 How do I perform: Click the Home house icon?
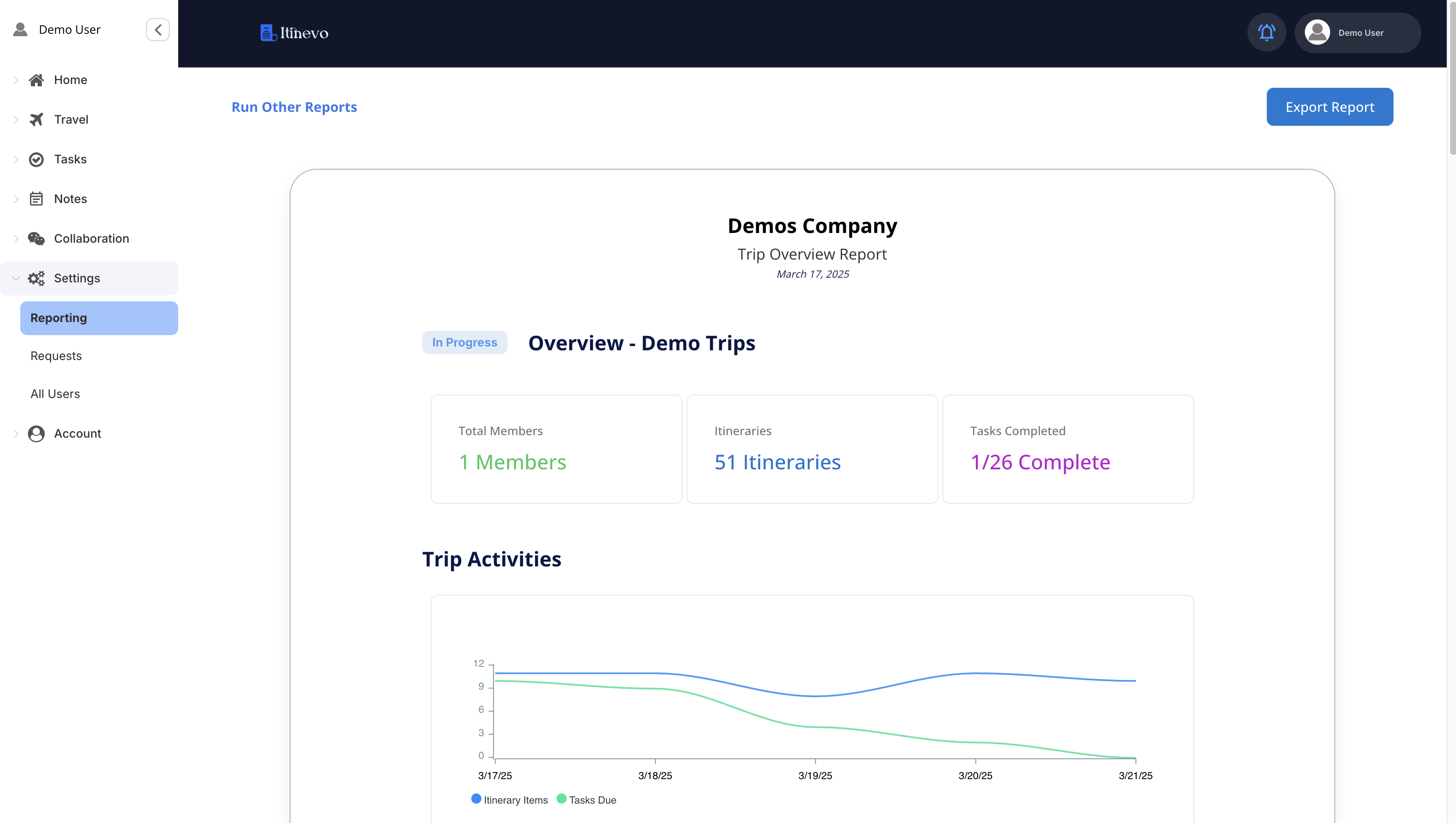(x=36, y=80)
